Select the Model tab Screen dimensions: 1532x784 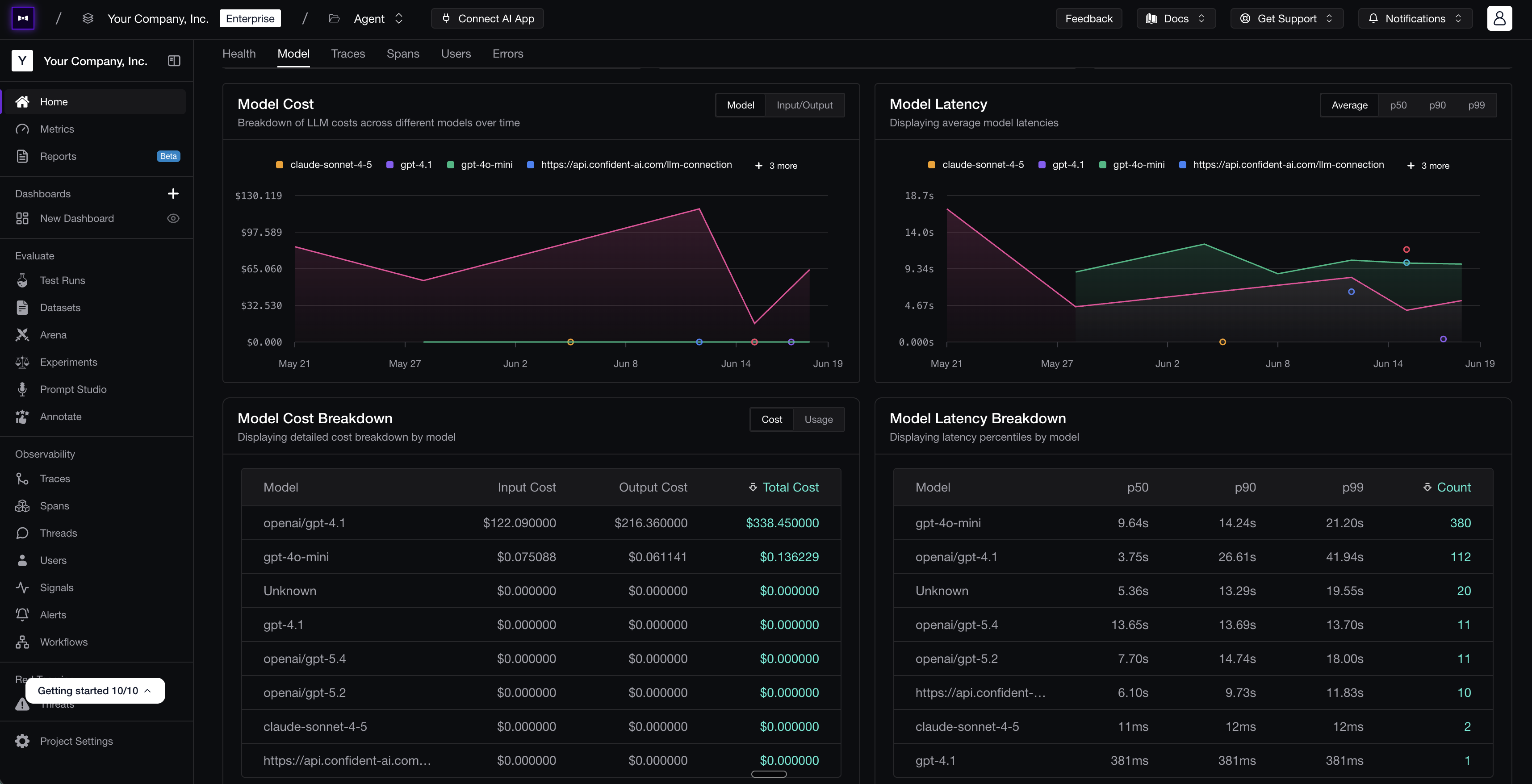tap(293, 54)
